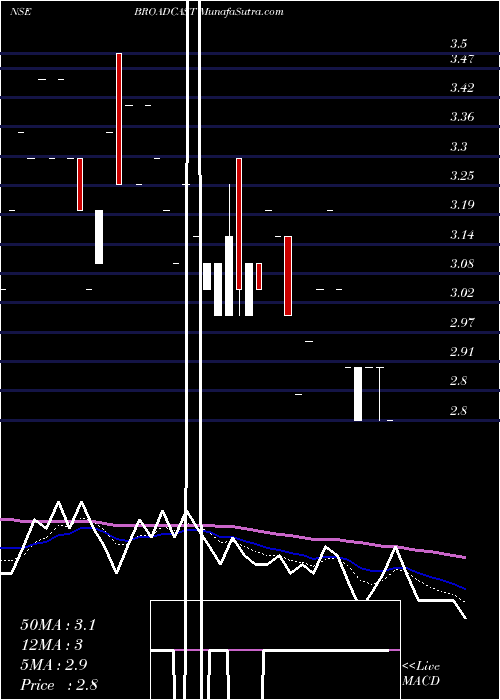Image resolution: width=500 pixels, height=700 pixels.
Task: Click the red candle spanning 3.14 to 2.97
Action: pos(288,276)
